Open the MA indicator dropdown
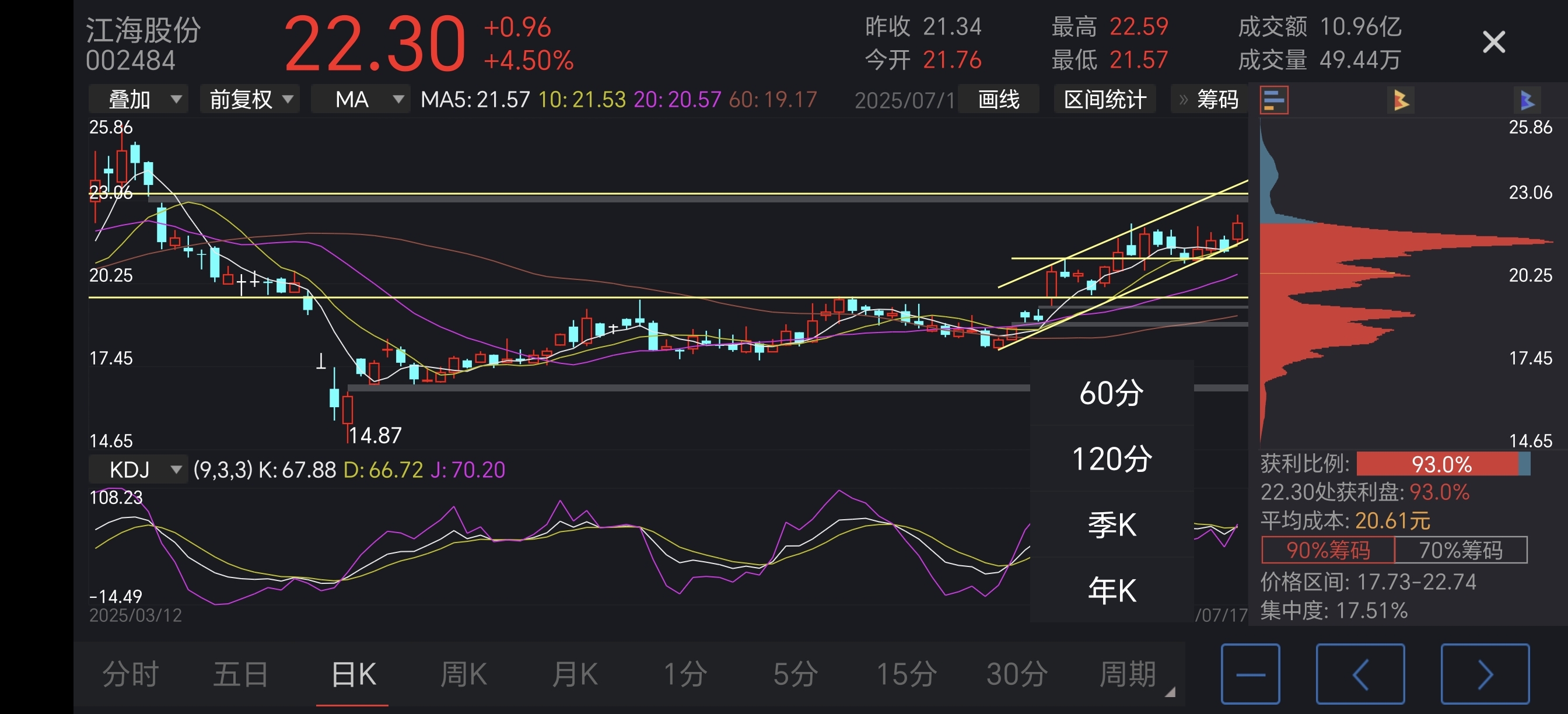The width and height of the screenshot is (1568, 714). (x=361, y=99)
